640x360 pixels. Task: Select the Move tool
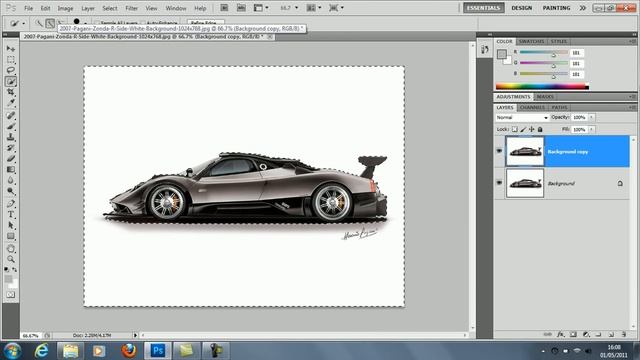(11, 49)
